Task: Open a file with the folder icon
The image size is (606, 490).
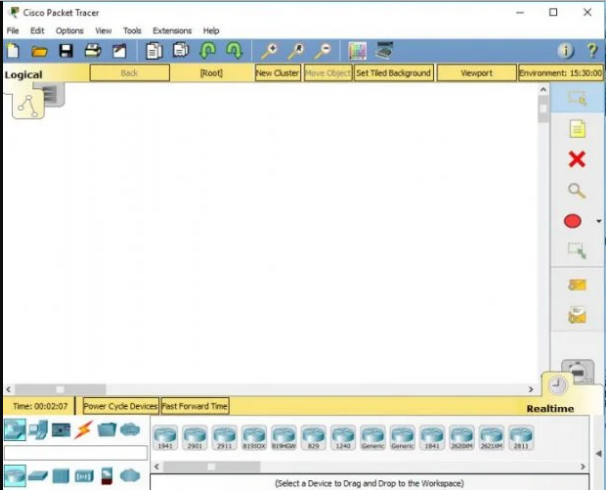Action: [39, 51]
